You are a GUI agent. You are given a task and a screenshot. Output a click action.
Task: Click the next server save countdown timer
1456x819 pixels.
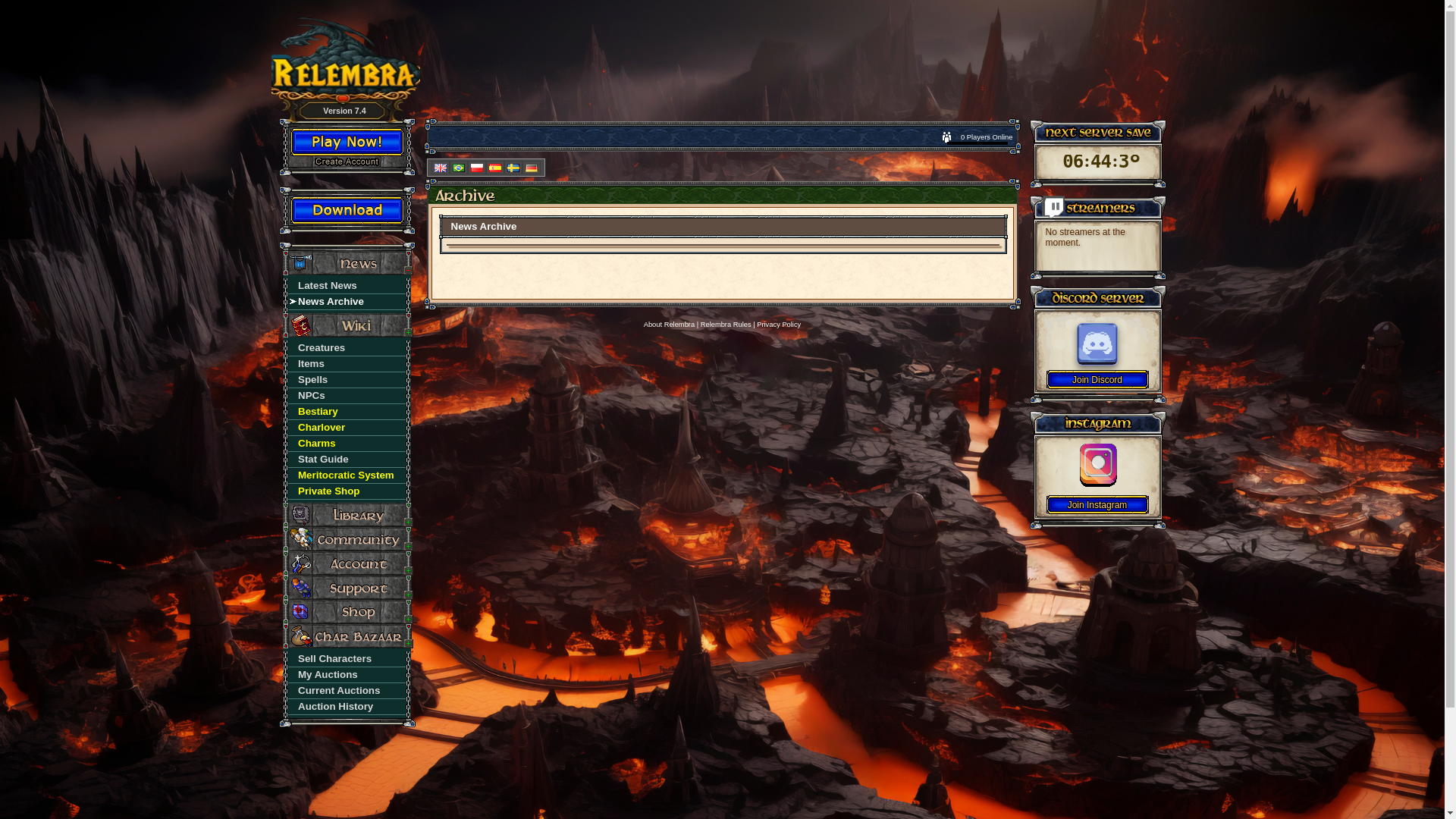[x=1101, y=161]
